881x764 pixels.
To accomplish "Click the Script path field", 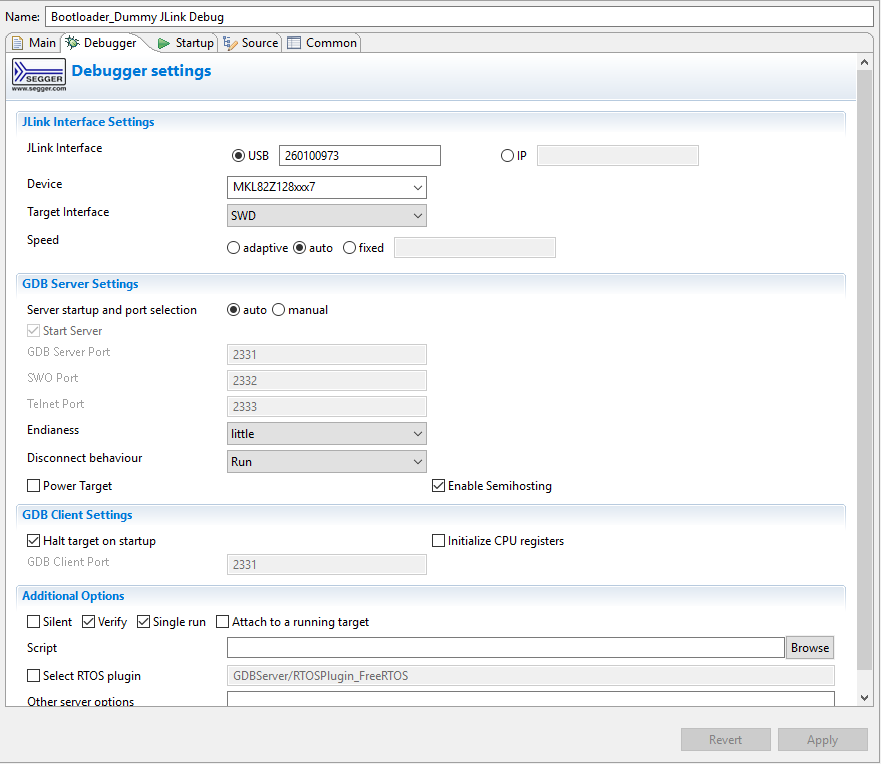I will tap(506, 648).
